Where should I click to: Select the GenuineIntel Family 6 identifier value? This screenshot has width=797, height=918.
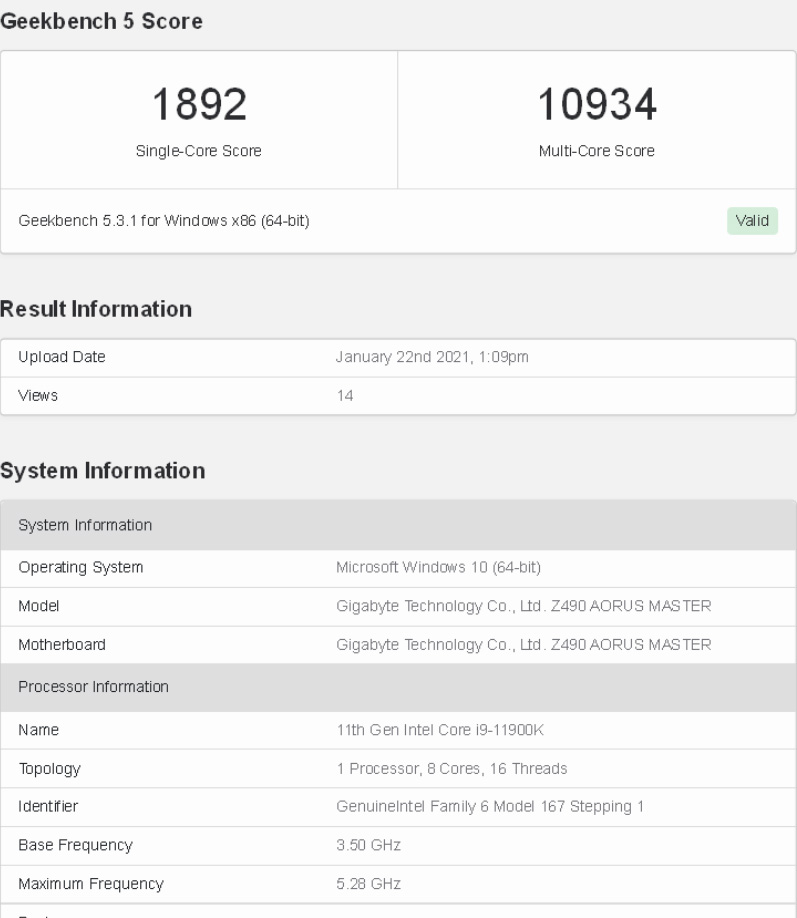coord(490,807)
